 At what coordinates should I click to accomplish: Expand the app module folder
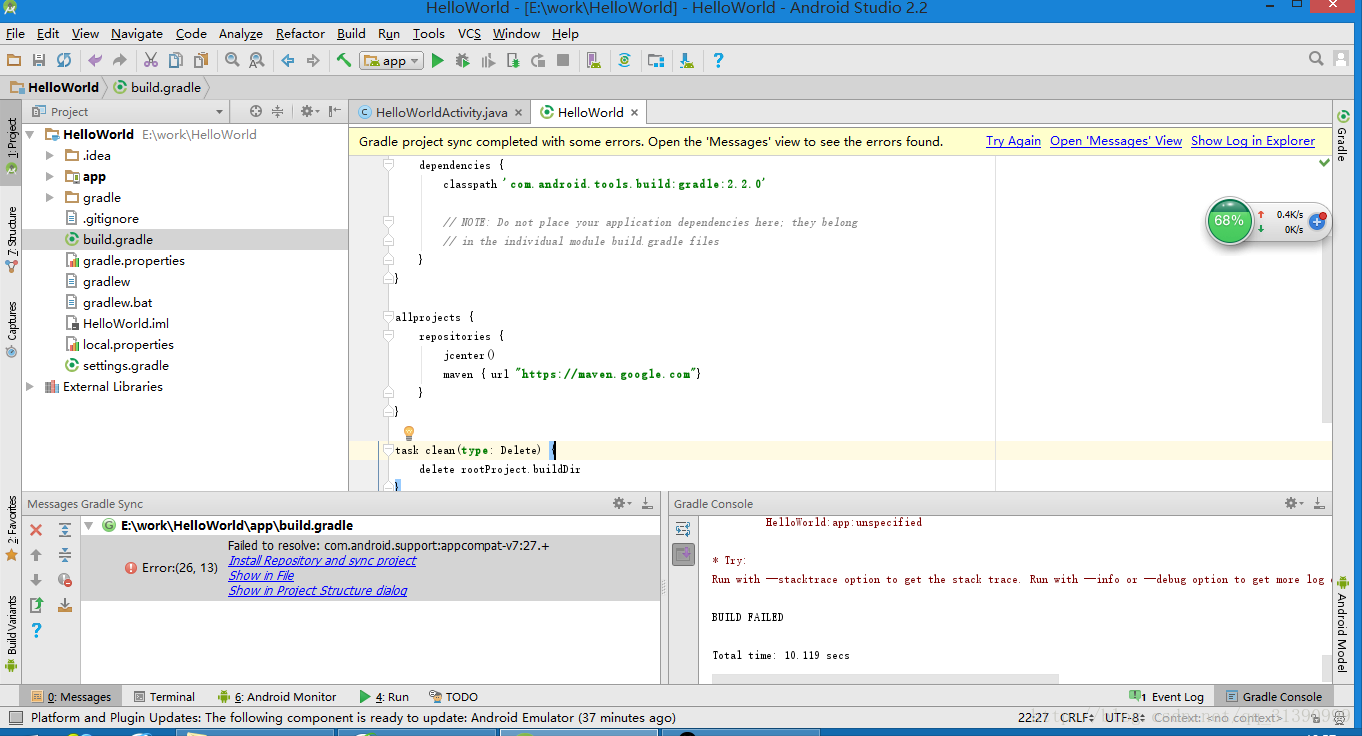tap(50, 176)
